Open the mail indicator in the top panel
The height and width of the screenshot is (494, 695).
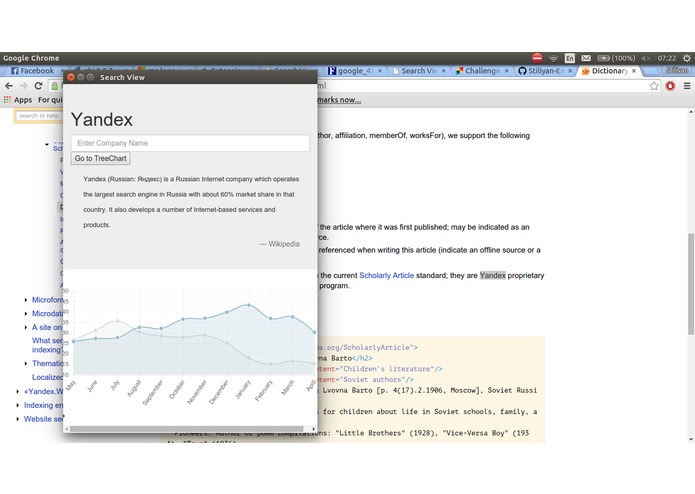(586, 58)
